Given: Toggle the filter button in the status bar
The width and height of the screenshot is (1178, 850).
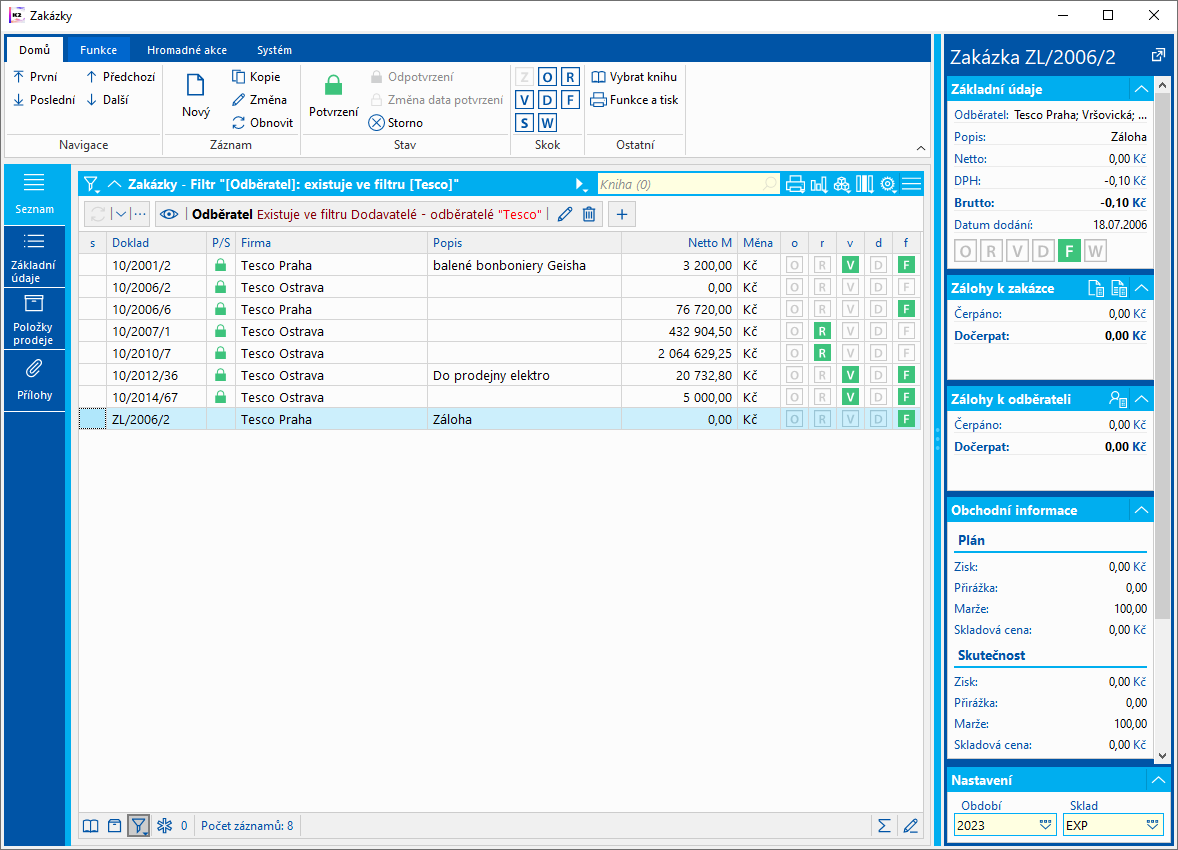Looking at the screenshot, I should tap(138, 826).
